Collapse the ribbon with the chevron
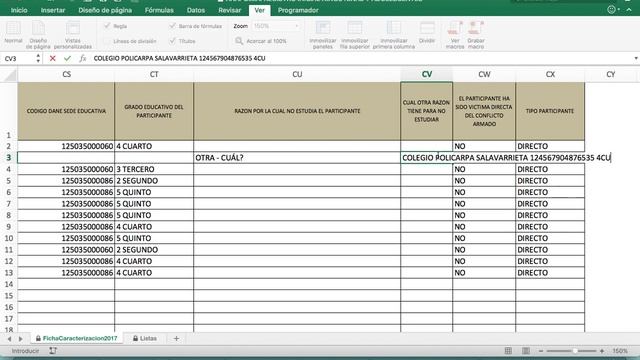The width and height of the screenshot is (640, 360). pyautogui.click(x=629, y=10)
